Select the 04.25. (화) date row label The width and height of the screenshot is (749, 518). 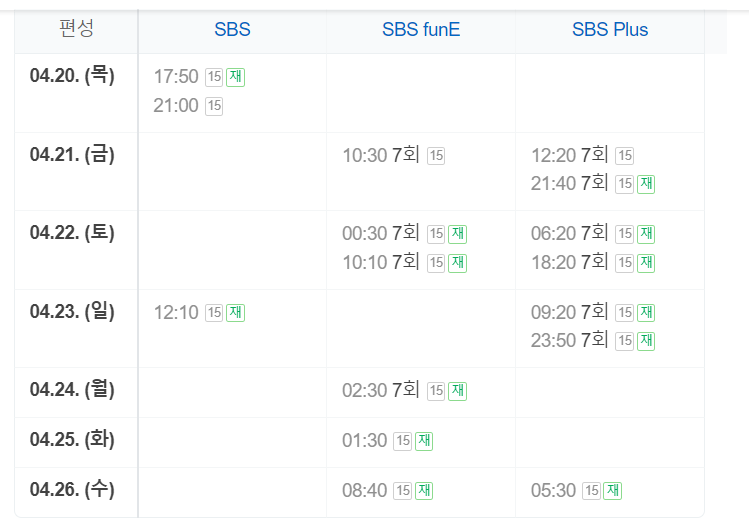click(x=72, y=439)
